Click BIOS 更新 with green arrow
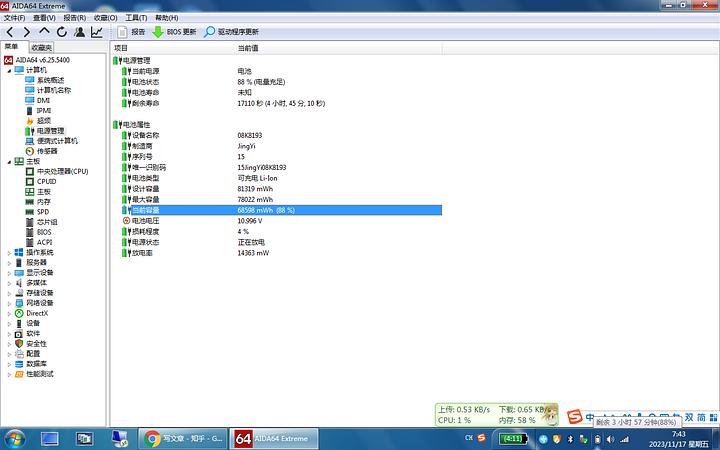The image size is (720, 450). tap(174, 32)
